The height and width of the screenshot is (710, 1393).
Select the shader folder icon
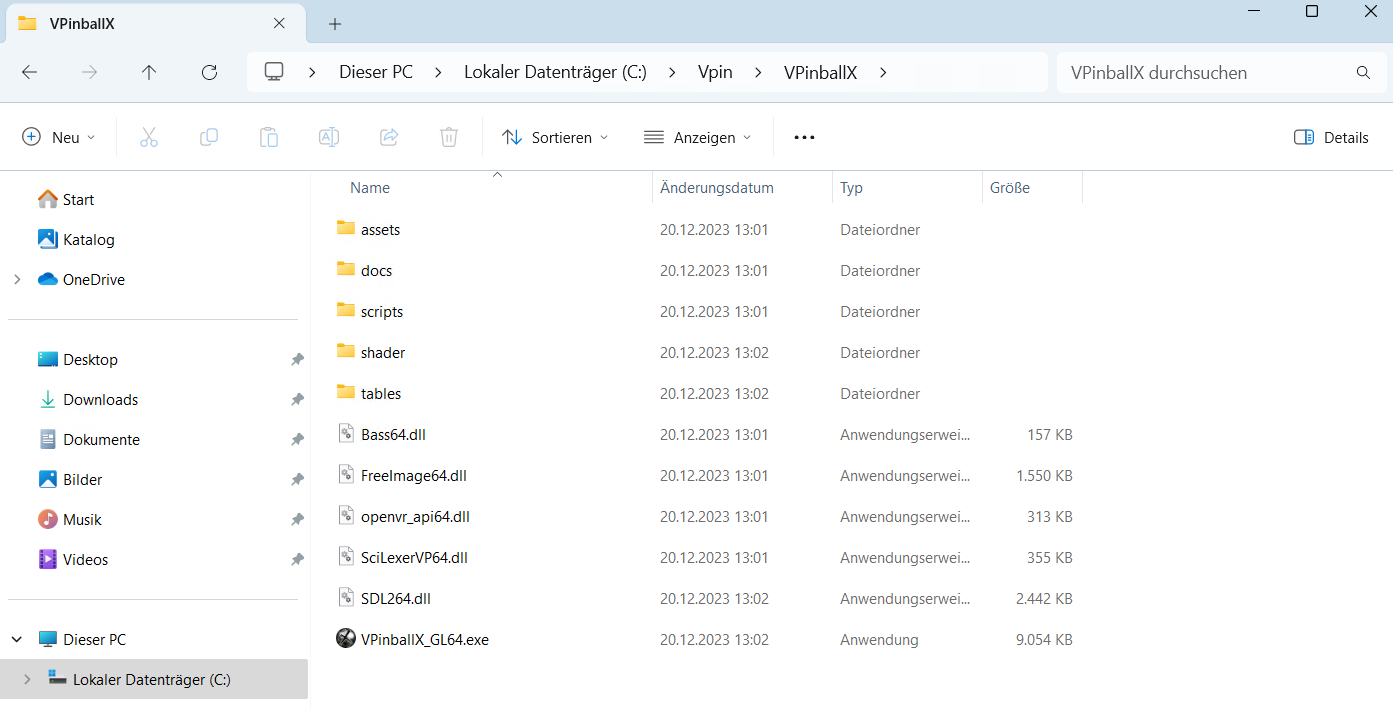[x=346, y=352]
